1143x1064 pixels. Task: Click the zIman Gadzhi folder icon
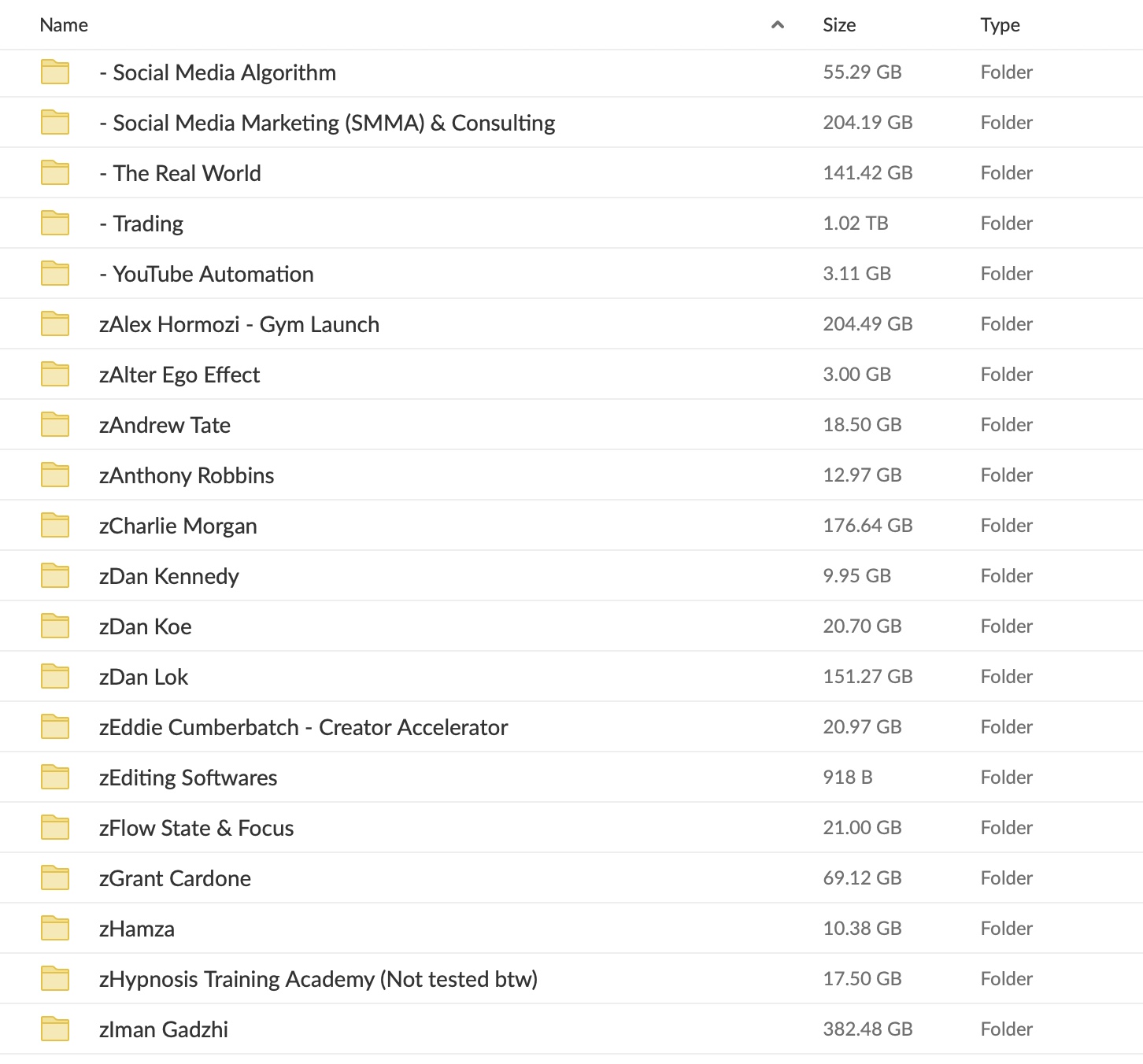tap(54, 1029)
